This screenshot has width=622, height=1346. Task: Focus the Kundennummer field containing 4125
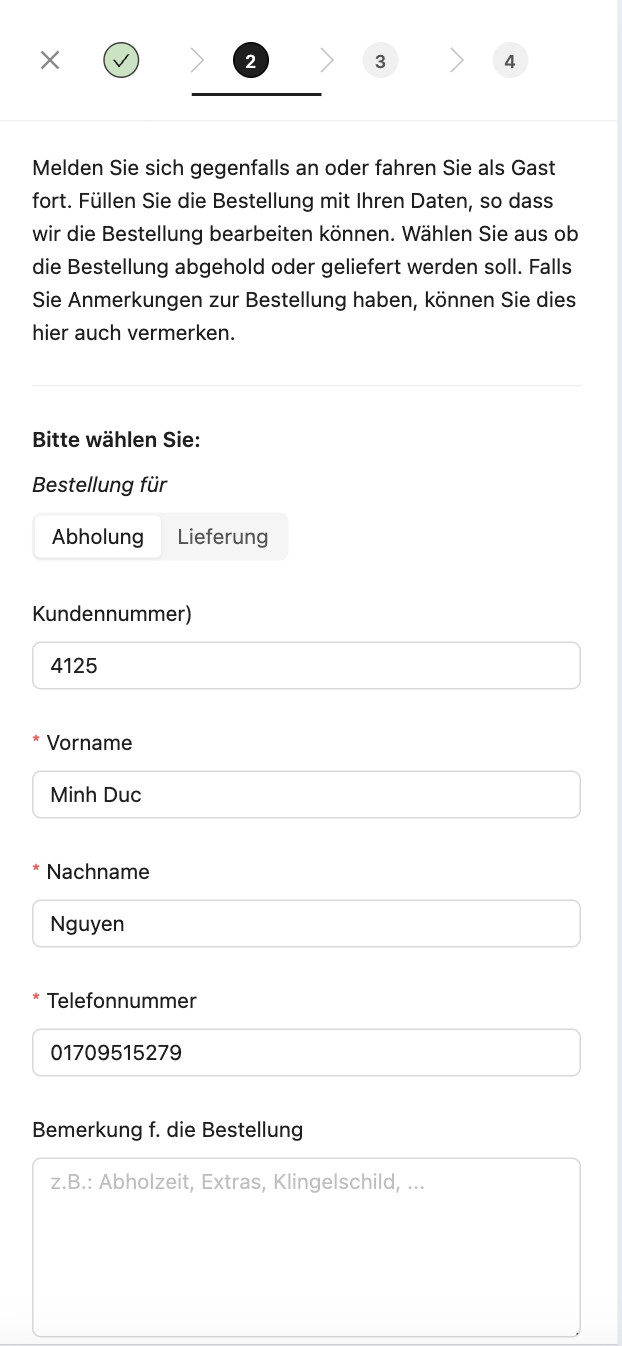pyautogui.click(x=306, y=666)
